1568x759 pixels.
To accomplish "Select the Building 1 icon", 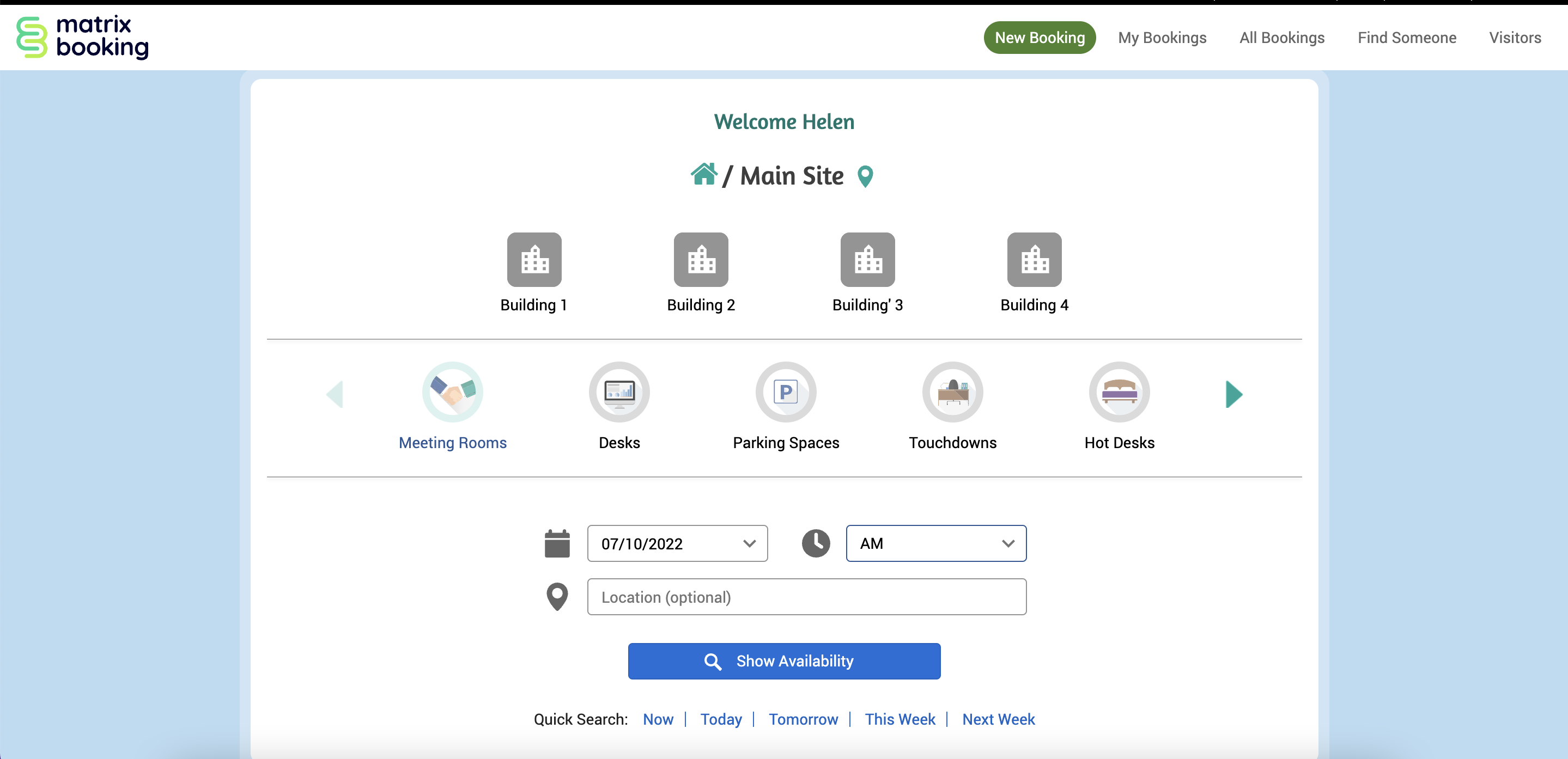I will pos(534,260).
